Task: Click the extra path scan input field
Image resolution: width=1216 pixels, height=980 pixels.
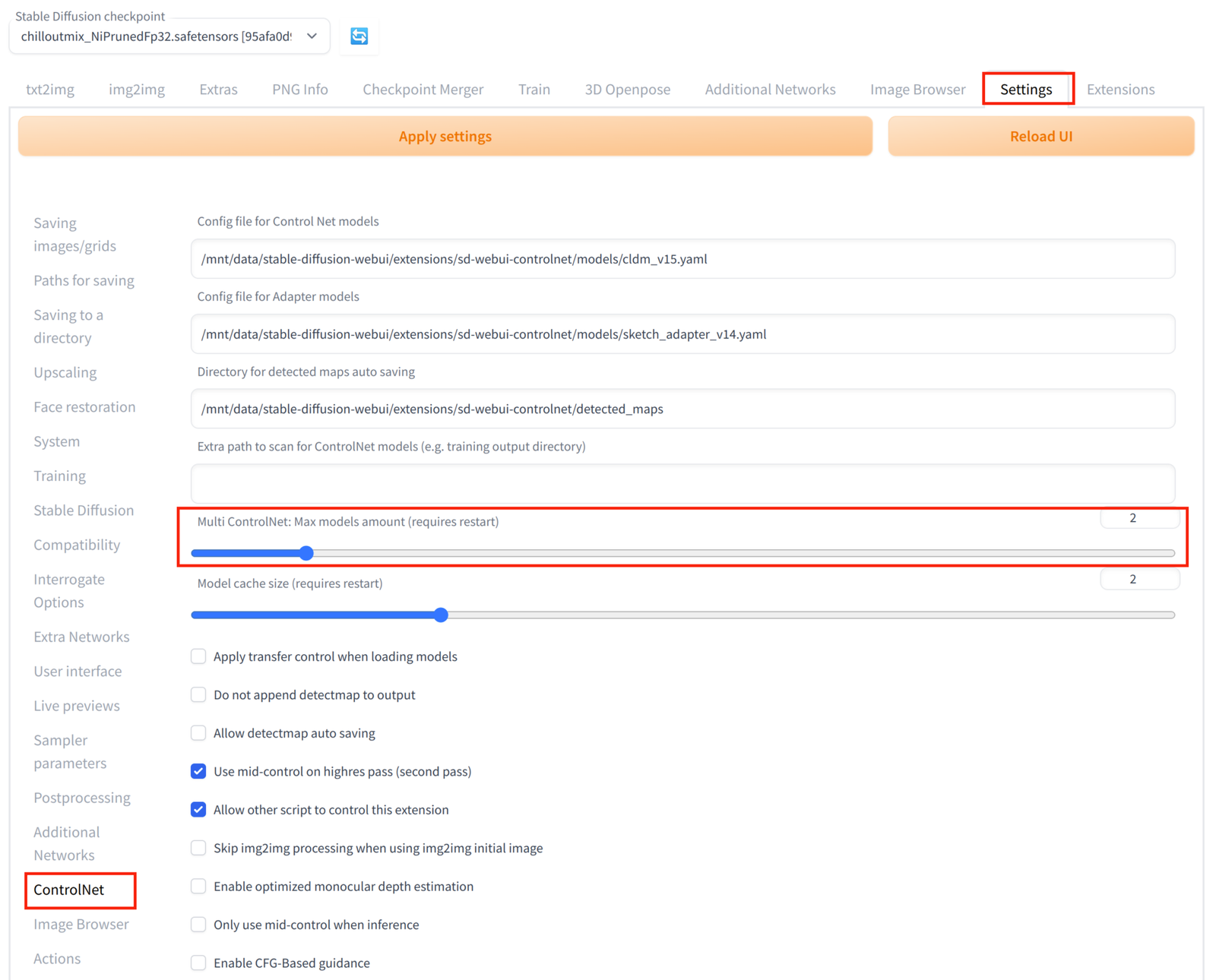Action: point(682,483)
